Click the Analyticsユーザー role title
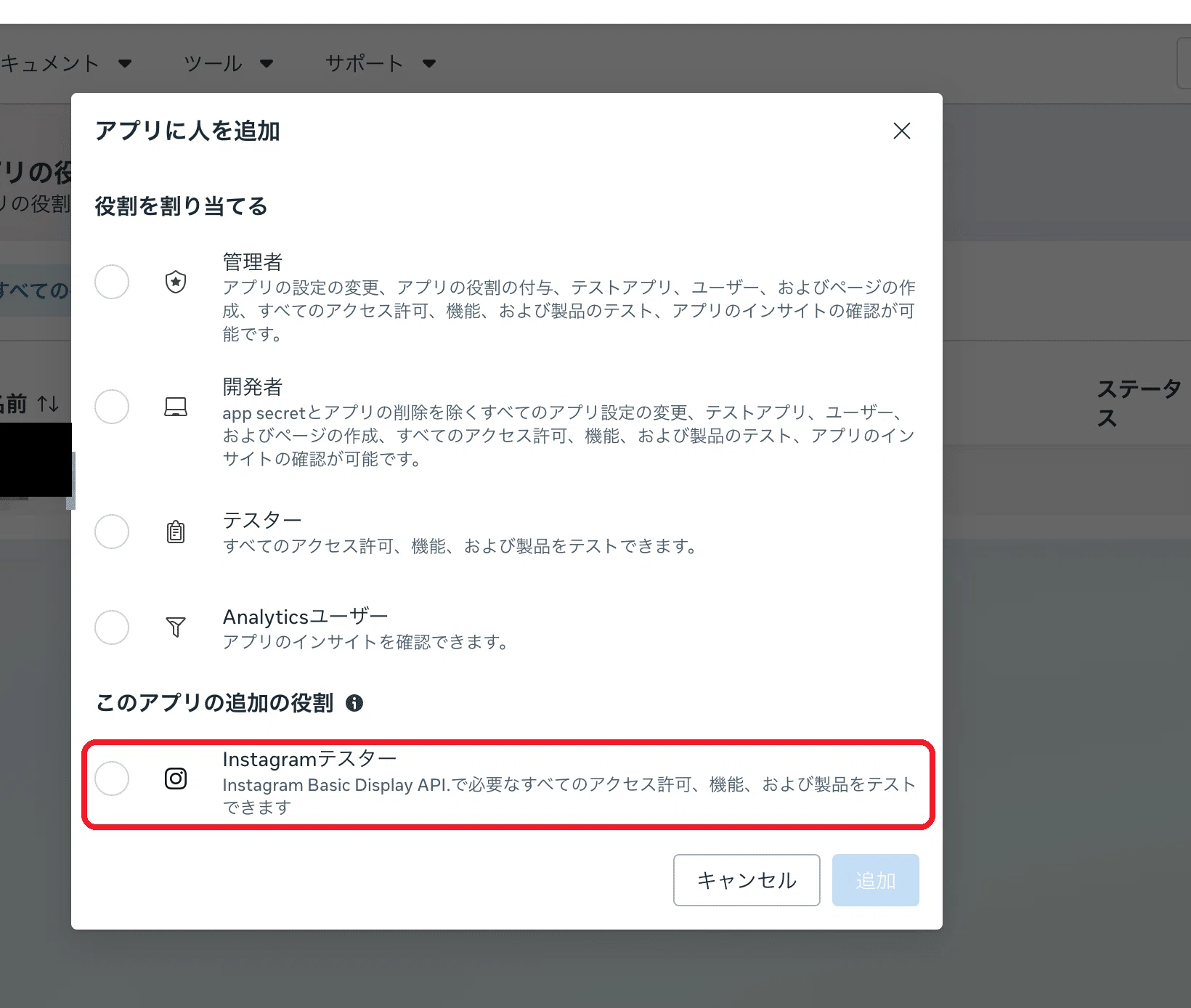Screen dimensions: 1191x1008 (x=305, y=617)
